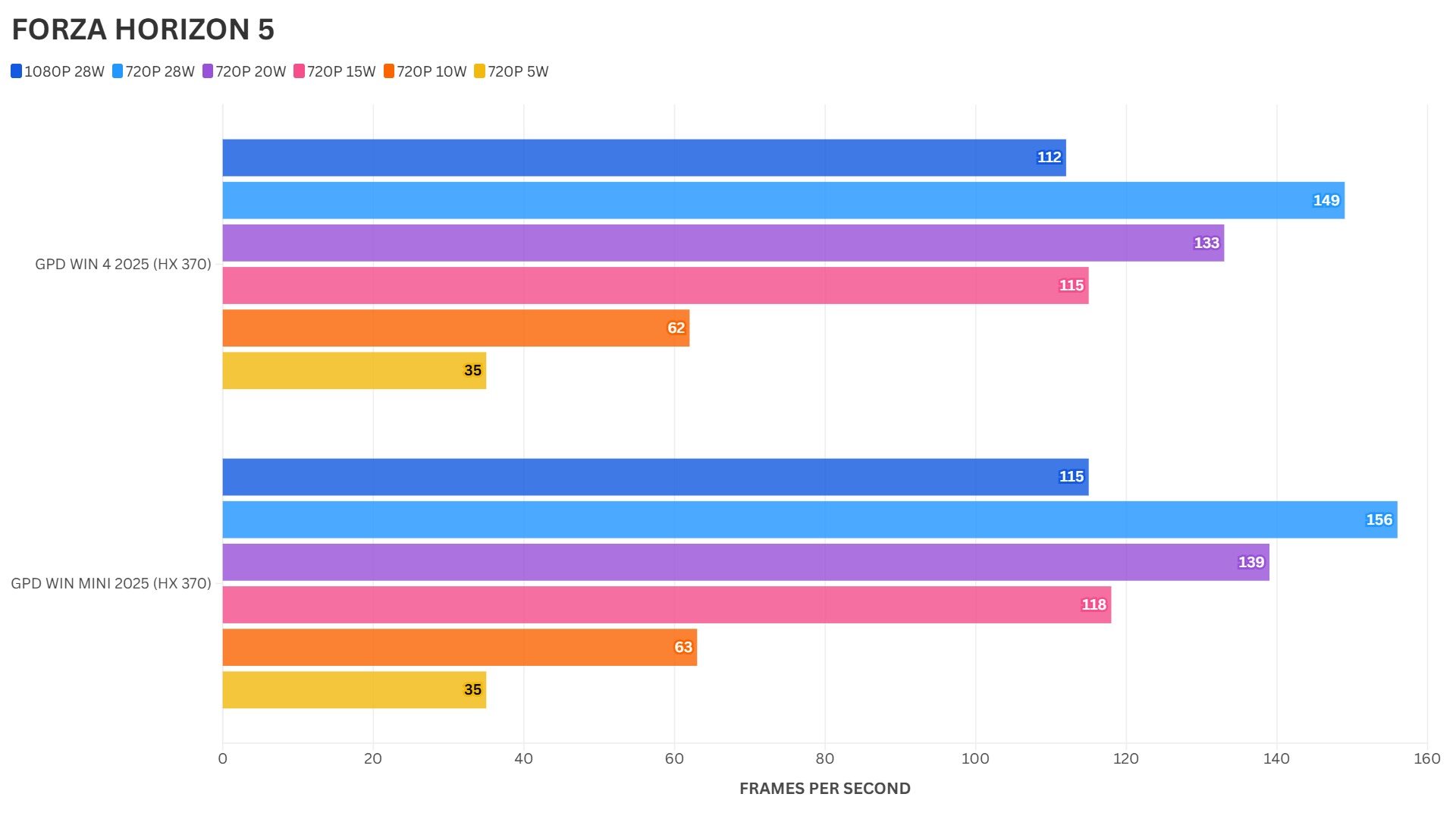The image size is (1456, 819).
Task: Click the 156 value light blue bar
Action: click(x=809, y=519)
